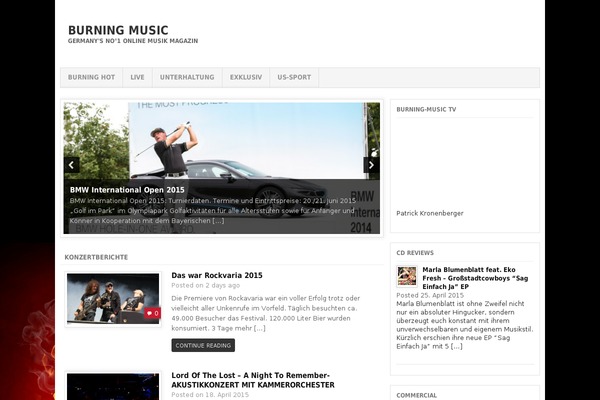
Task: Open the Das war Rockvaria 2015 article
Action: tap(217, 275)
